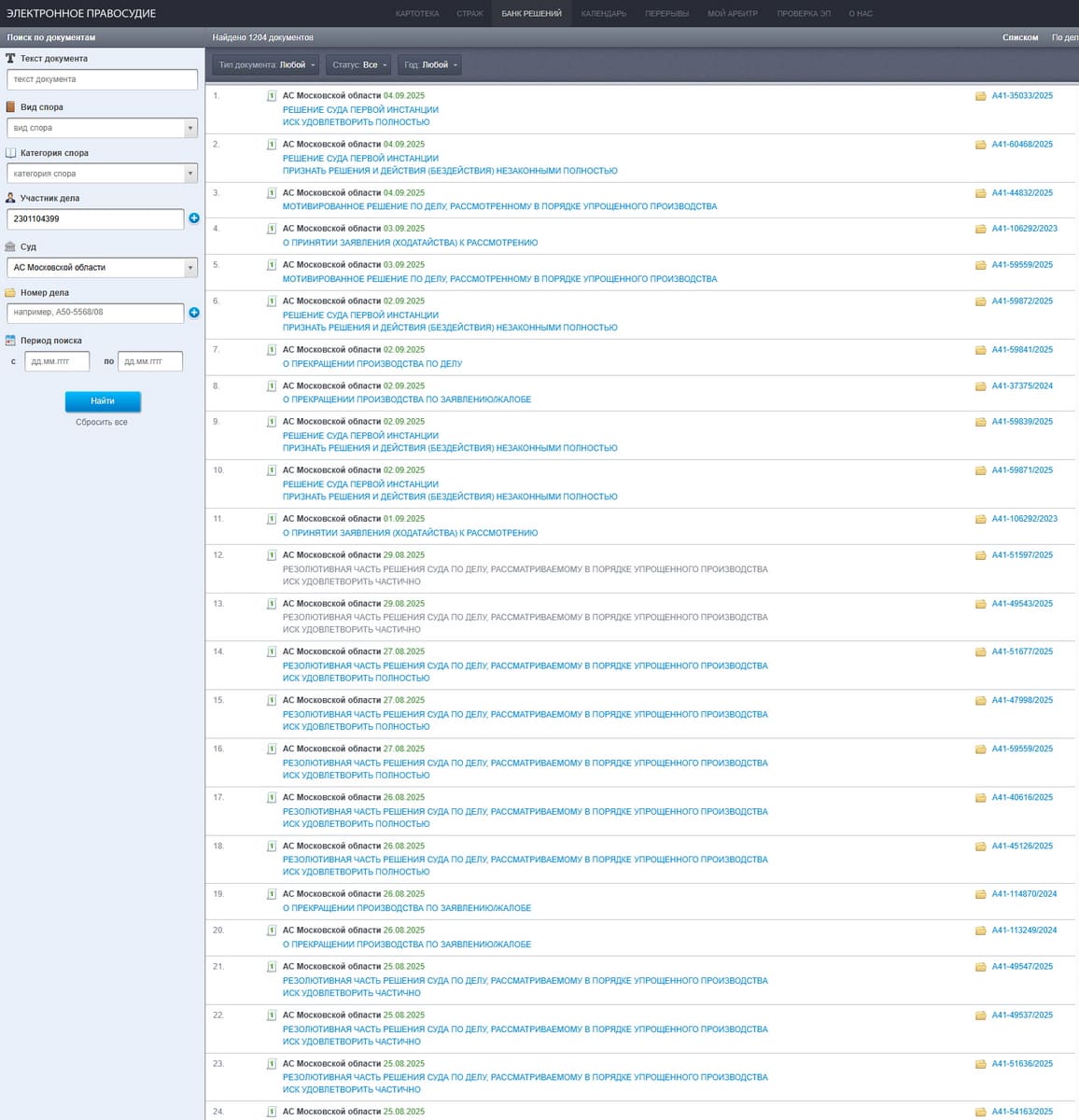This screenshot has height=1120, width=1079.
Task: Click document icon of result number 20
Action: pyautogui.click(x=272, y=931)
